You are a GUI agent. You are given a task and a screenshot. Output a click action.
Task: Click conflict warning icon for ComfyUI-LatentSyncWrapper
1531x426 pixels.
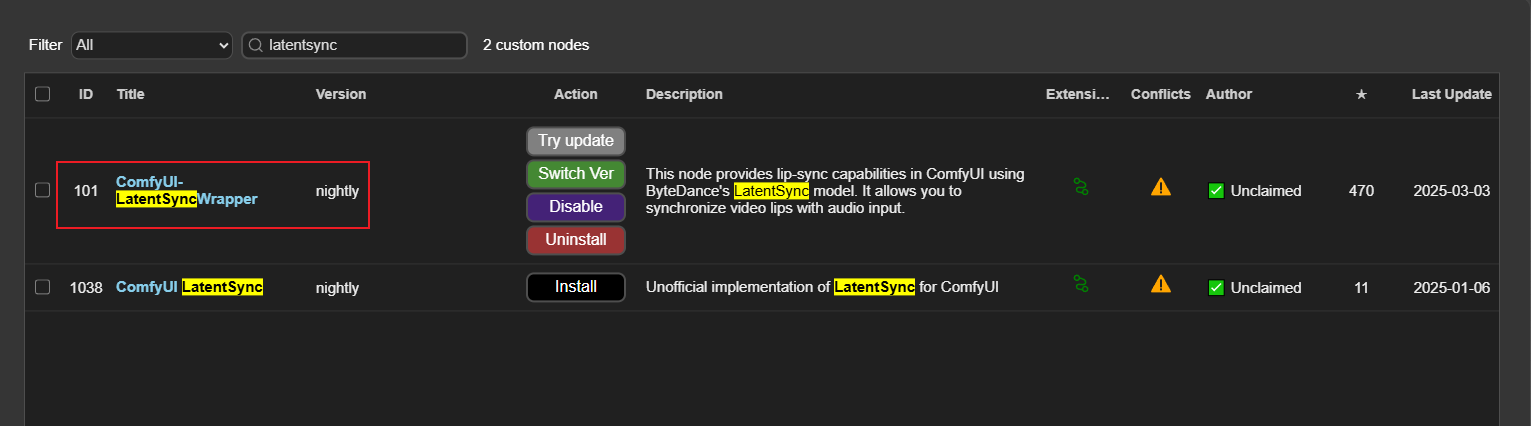click(1160, 187)
